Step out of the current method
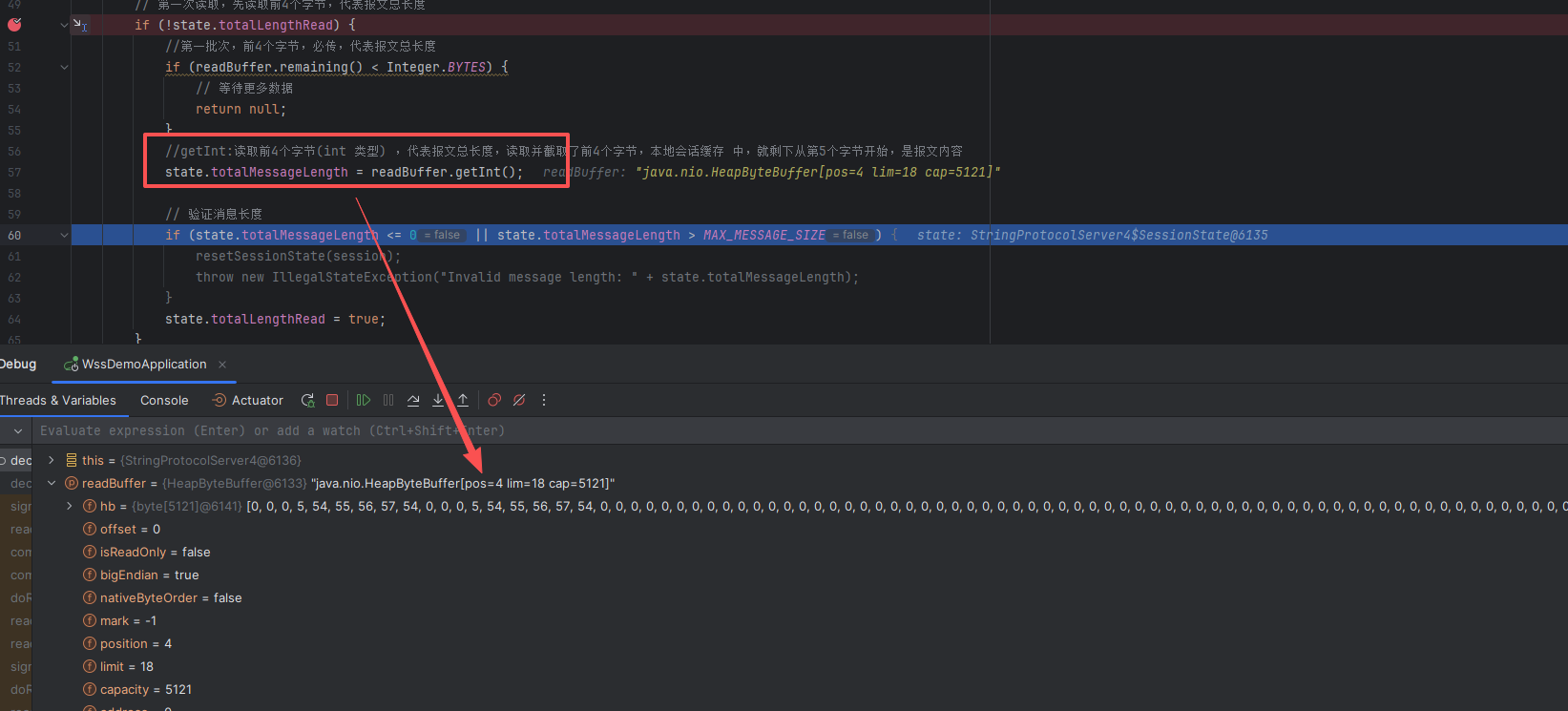The height and width of the screenshot is (711, 1568). 463,401
